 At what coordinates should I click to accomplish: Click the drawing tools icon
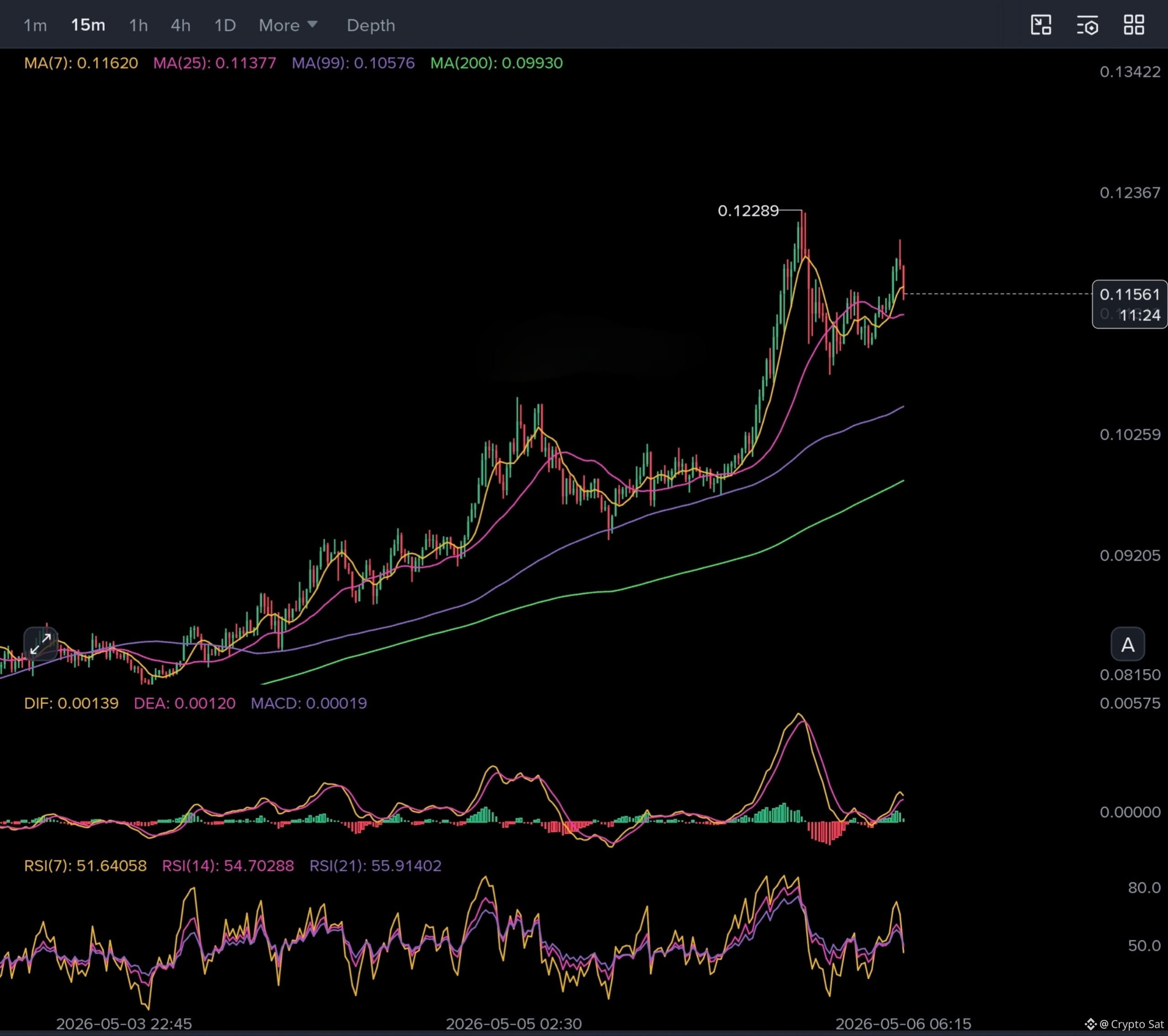coord(1041,25)
